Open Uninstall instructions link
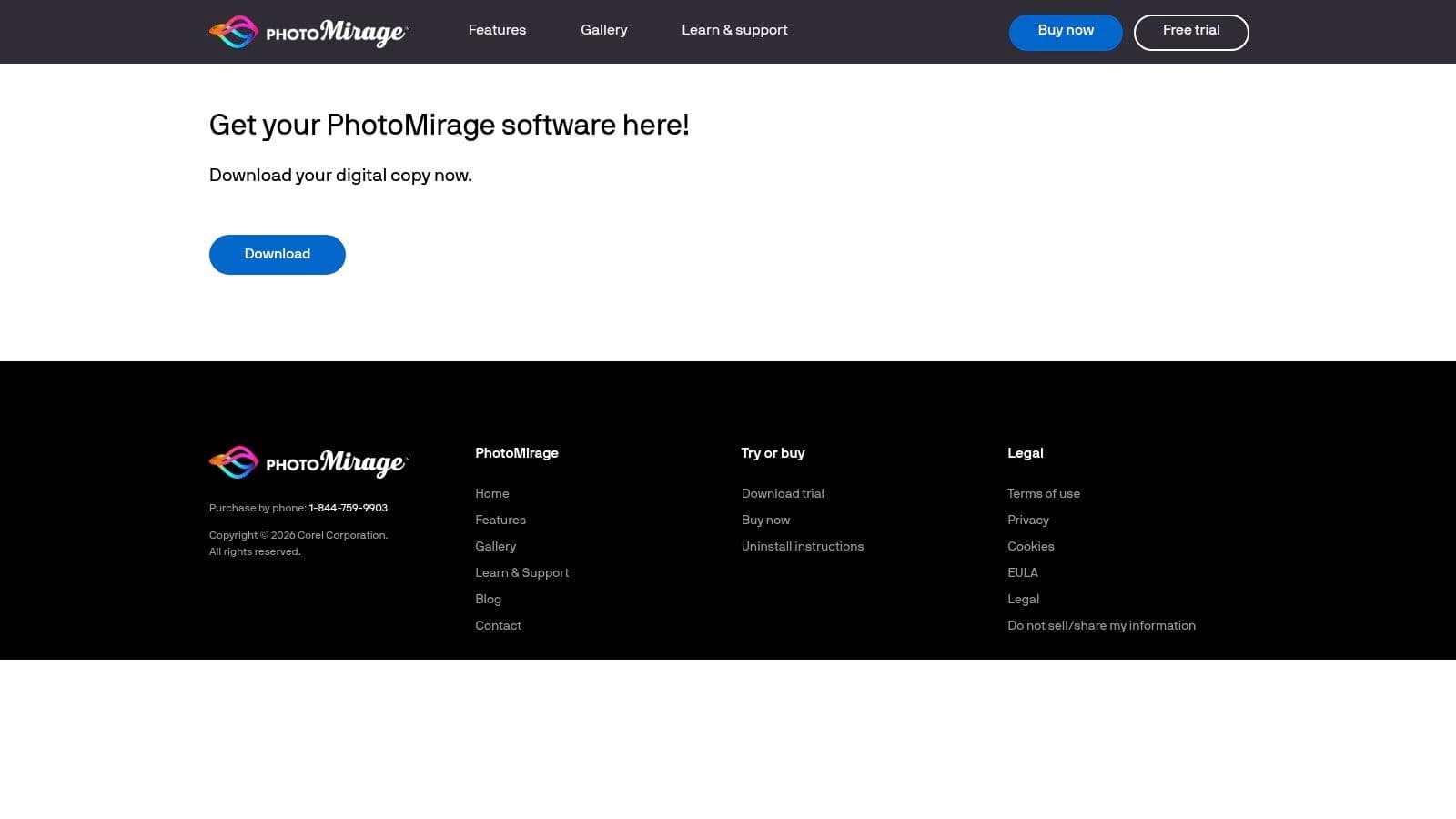Screen dimensions: 1456x819 coord(803,546)
